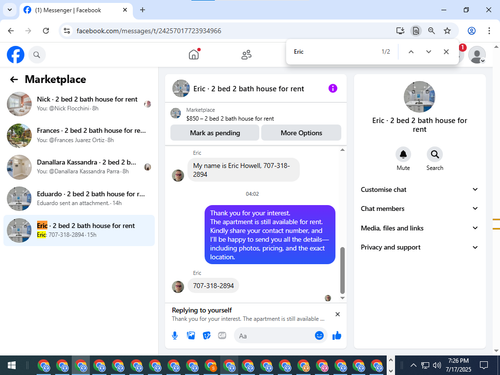Bookmark this page with the star icon
The height and width of the screenshot is (375, 500).
(447, 31)
